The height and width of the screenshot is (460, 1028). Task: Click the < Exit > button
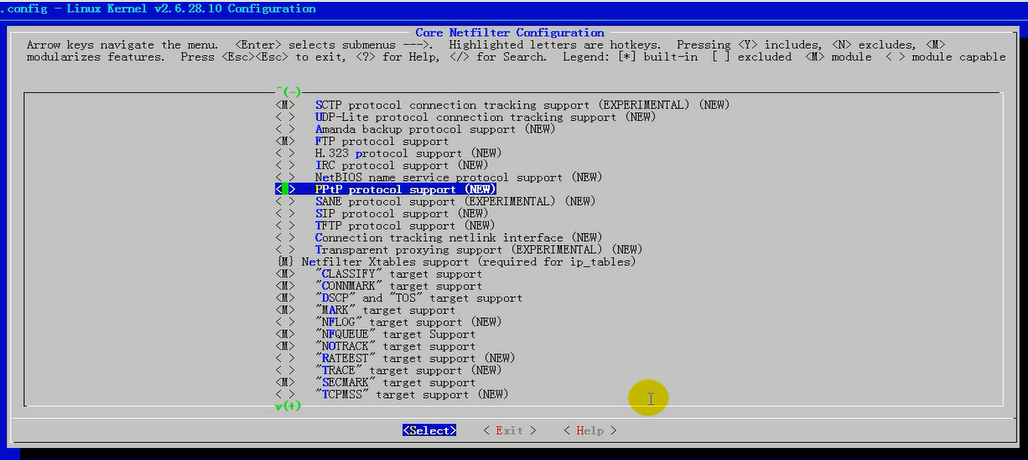click(x=509, y=431)
